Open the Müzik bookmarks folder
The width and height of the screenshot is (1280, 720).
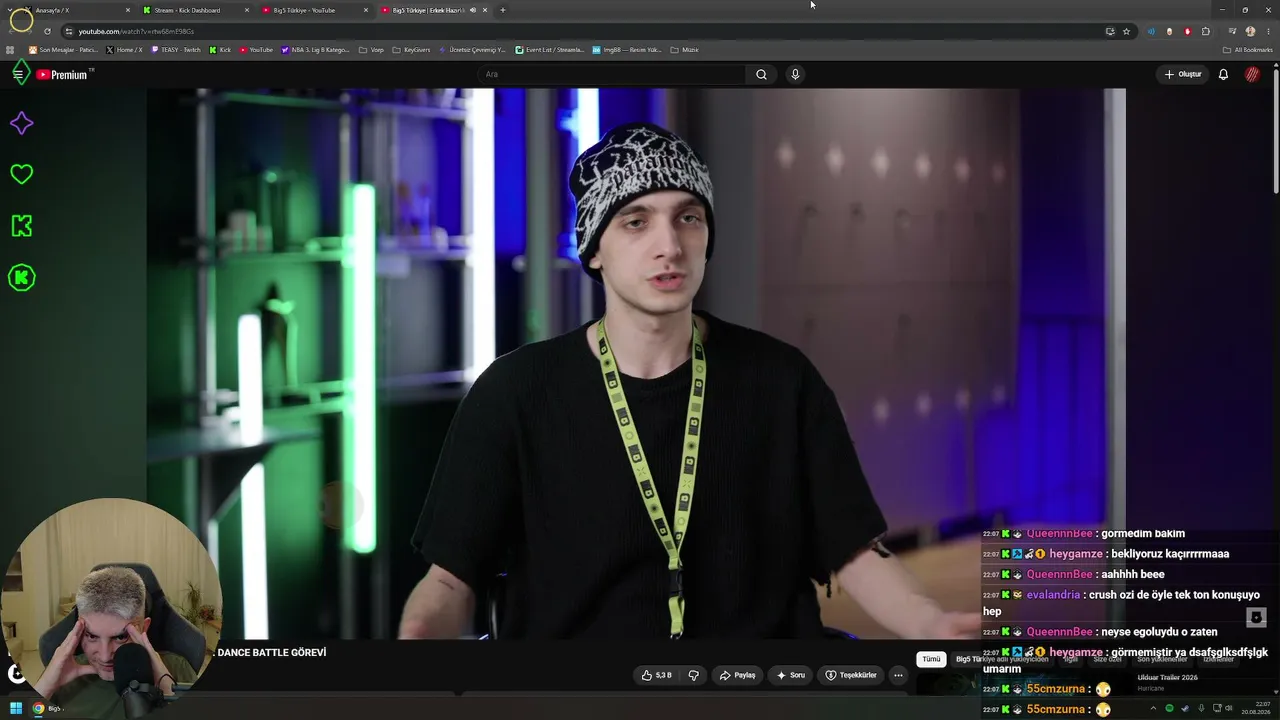[685, 50]
